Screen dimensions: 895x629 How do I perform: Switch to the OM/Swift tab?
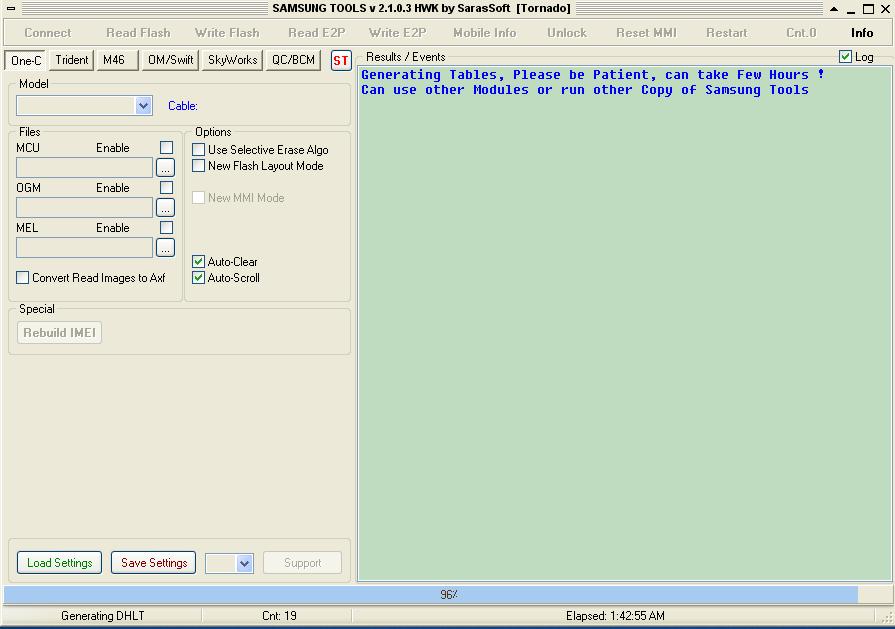pyautogui.click(x=171, y=60)
